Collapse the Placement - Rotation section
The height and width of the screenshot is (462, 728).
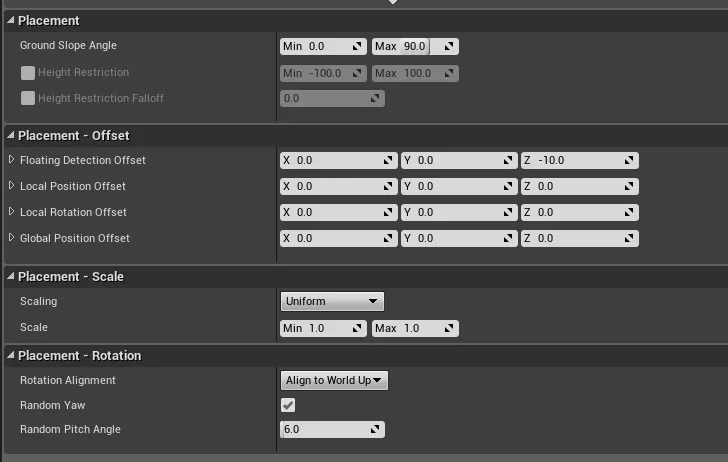pyautogui.click(x=11, y=355)
